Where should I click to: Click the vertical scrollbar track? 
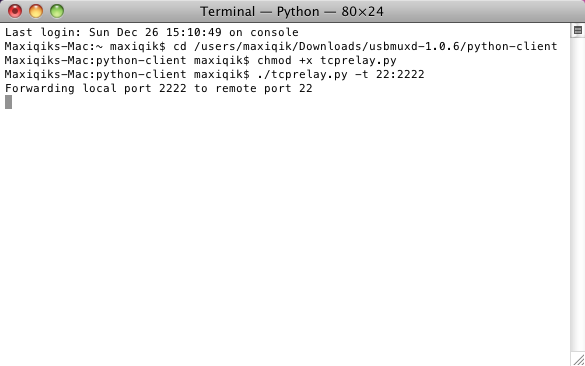(x=578, y=194)
